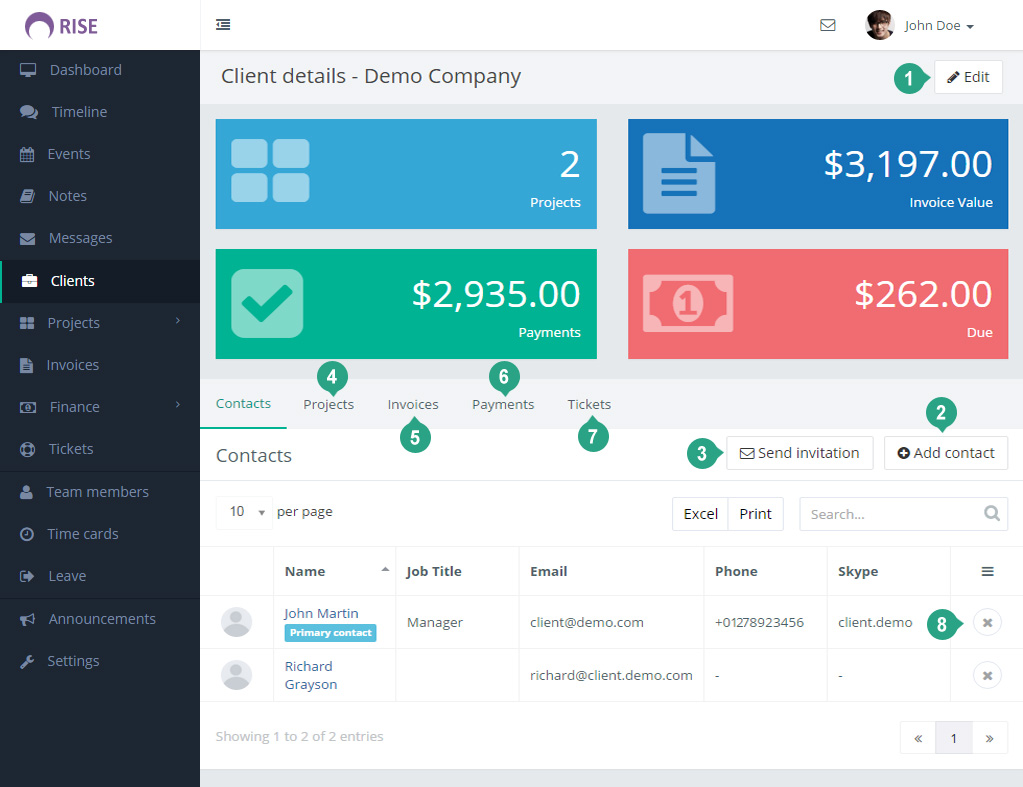1023x787 pixels.
Task: Open Dashboard from the sidebar
Action: (100, 70)
